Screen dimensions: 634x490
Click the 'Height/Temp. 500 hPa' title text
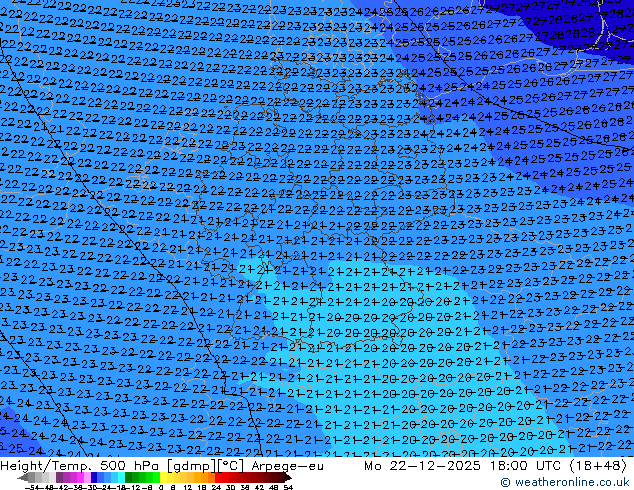coord(81,466)
